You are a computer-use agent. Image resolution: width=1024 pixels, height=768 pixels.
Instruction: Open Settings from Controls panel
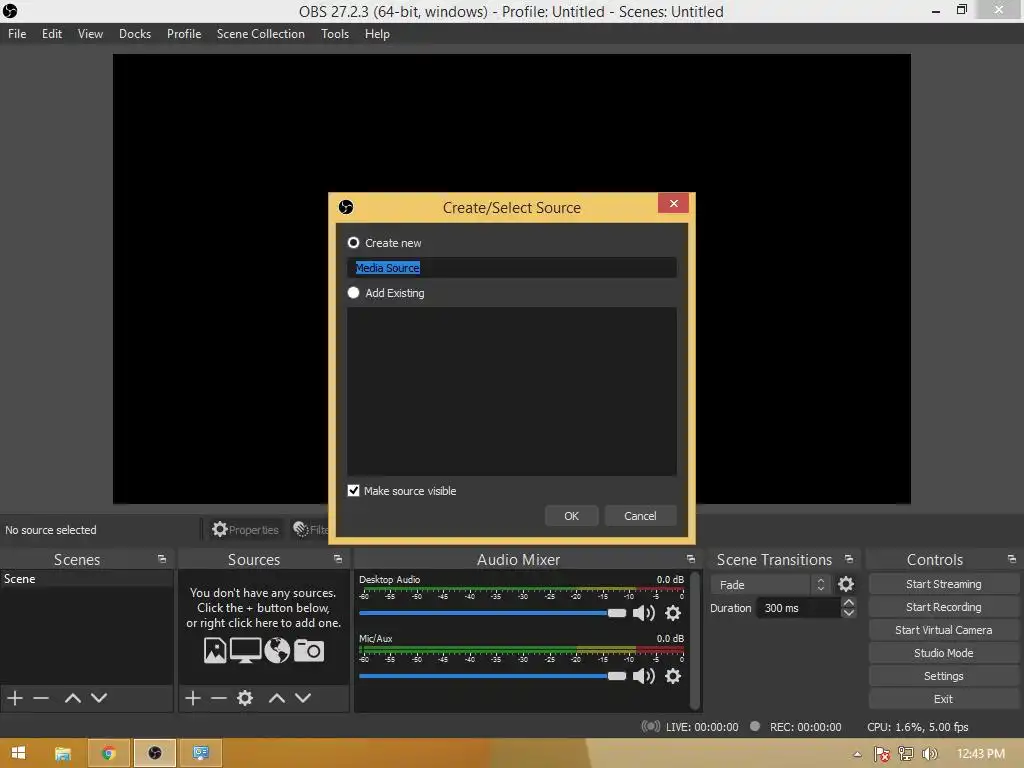(x=944, y=675)
